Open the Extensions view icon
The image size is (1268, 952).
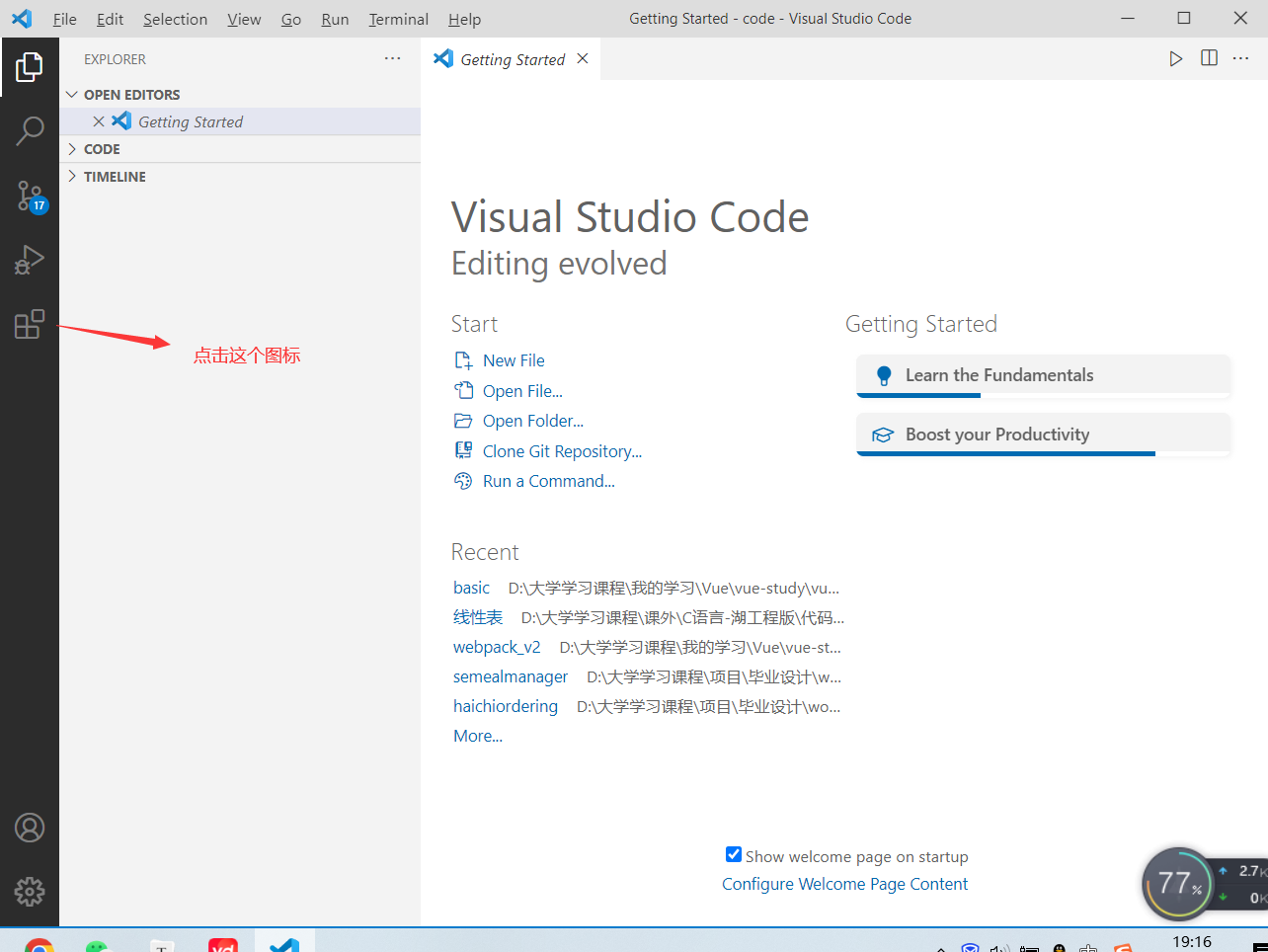pos(30,324)
